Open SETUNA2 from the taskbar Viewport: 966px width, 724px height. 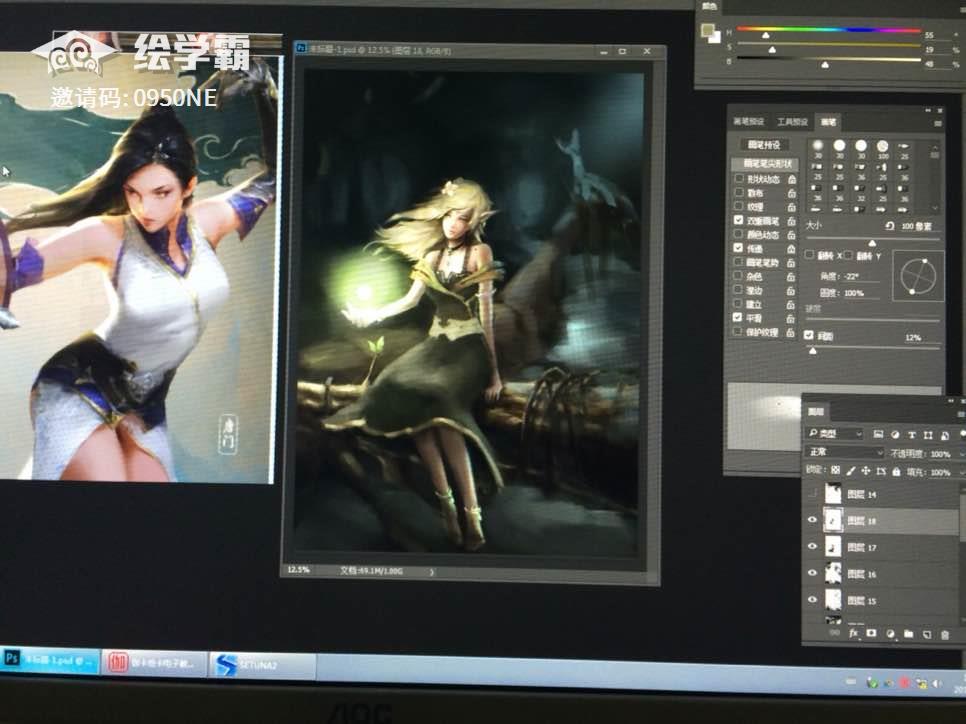[262, 665]
